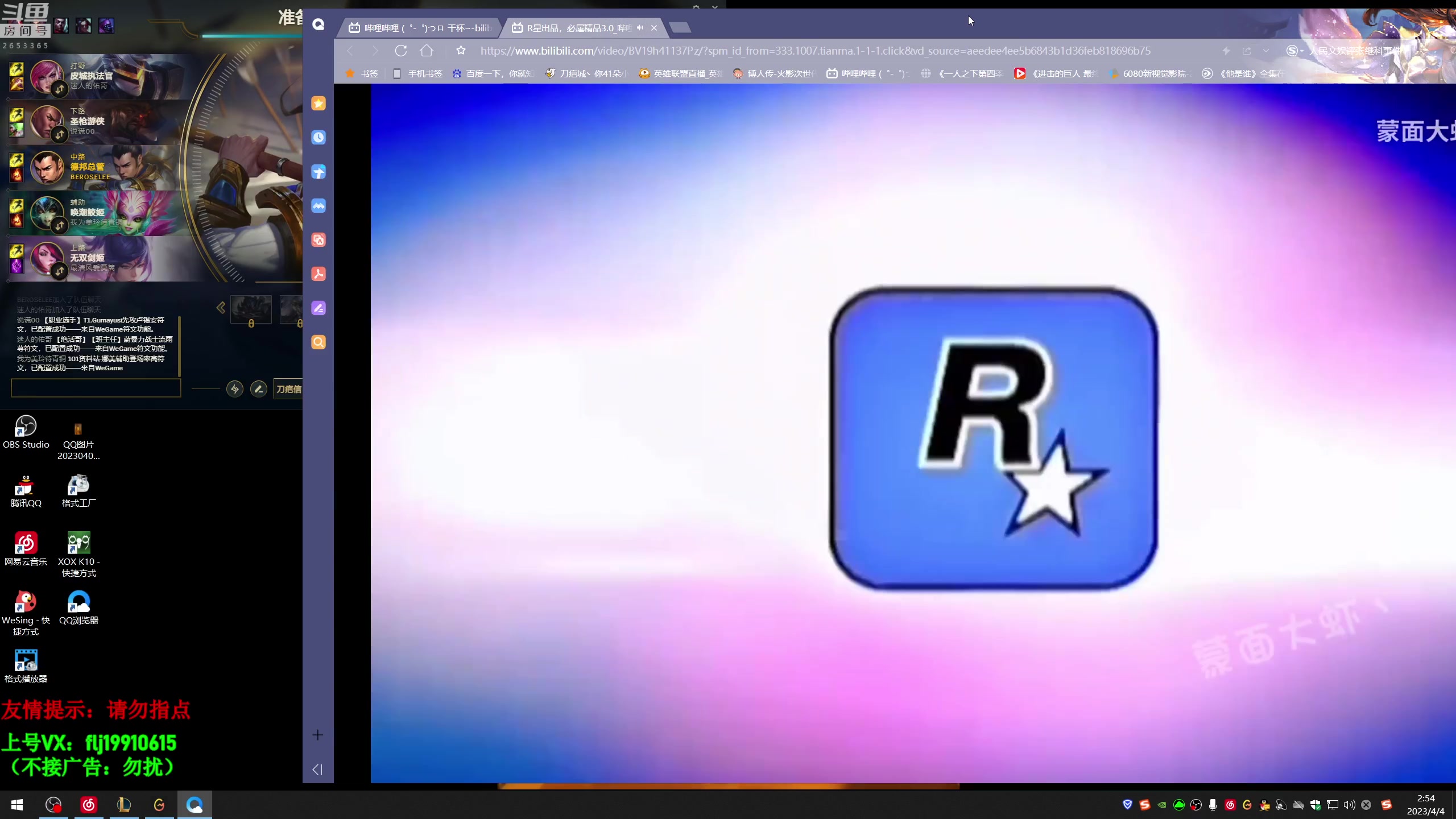Select the first locked skin thumbnail
The height and width of the screenshot is (819, 1456).
coord(251,309)
